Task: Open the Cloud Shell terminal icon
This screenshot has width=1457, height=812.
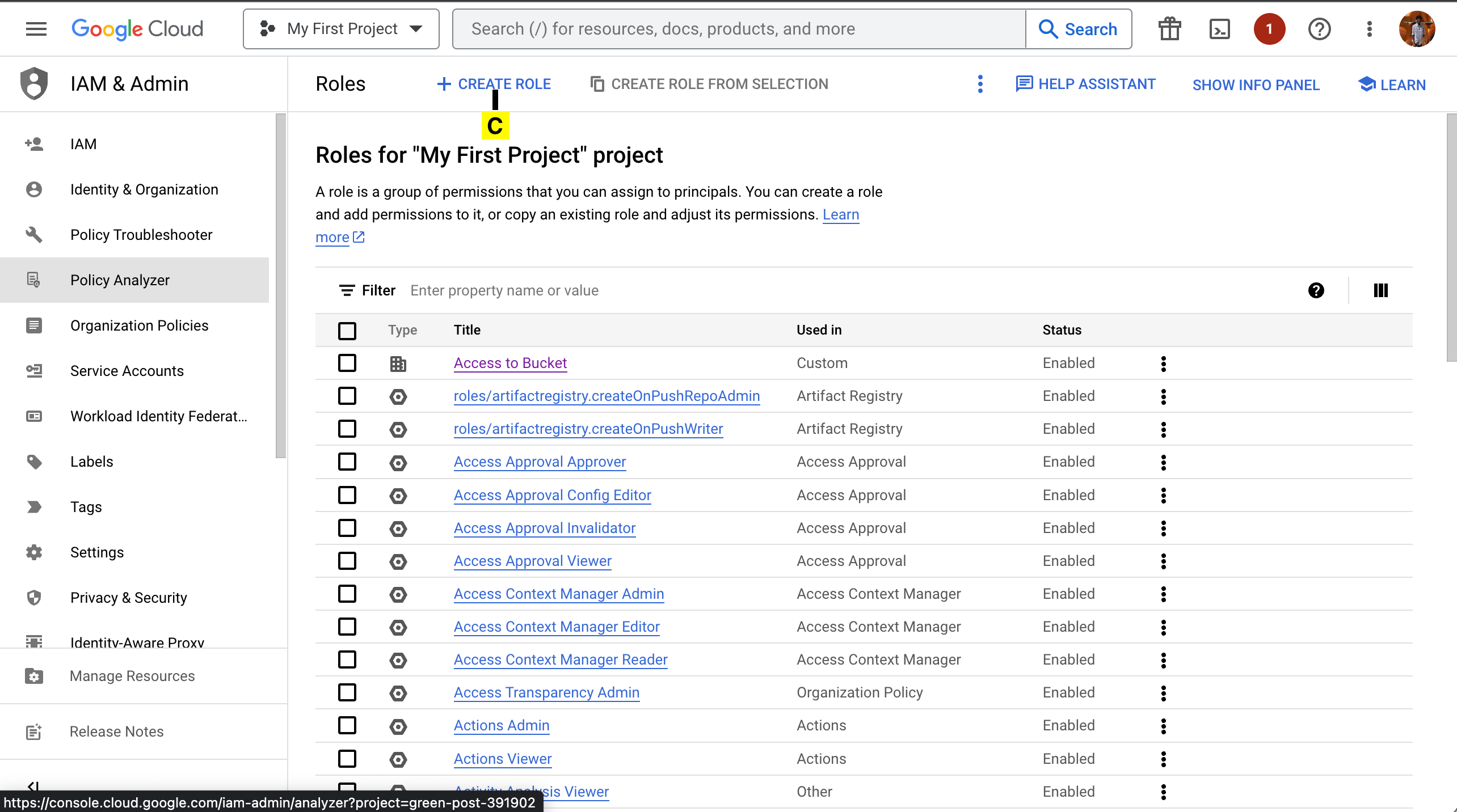Action: tap(1219, 29)
